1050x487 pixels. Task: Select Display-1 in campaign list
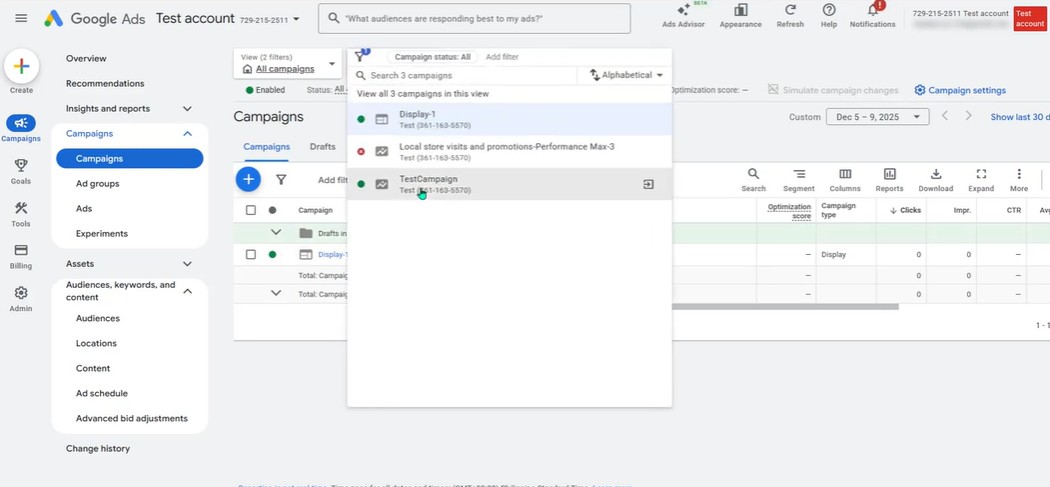point(510,119)
